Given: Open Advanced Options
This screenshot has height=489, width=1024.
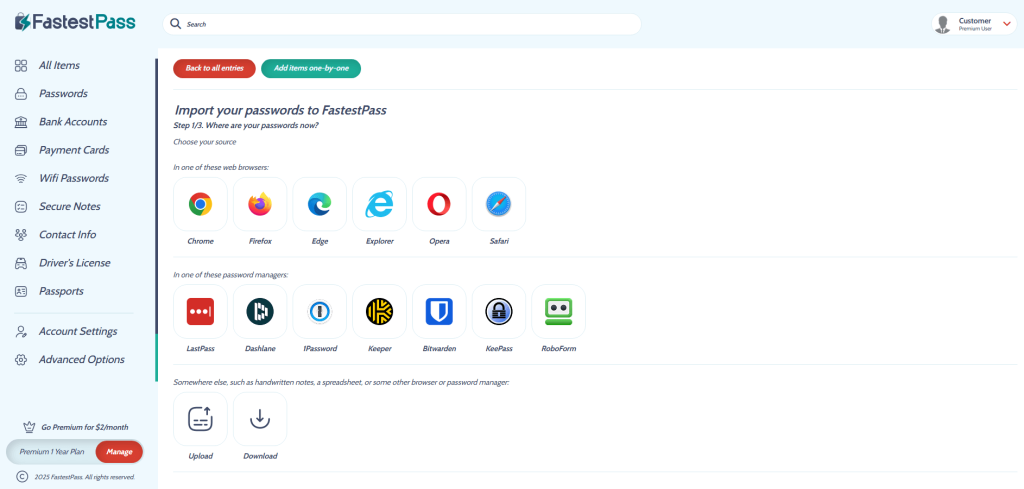Looking at the screenshot, I should pyautogui.click(x=82, y=359).
